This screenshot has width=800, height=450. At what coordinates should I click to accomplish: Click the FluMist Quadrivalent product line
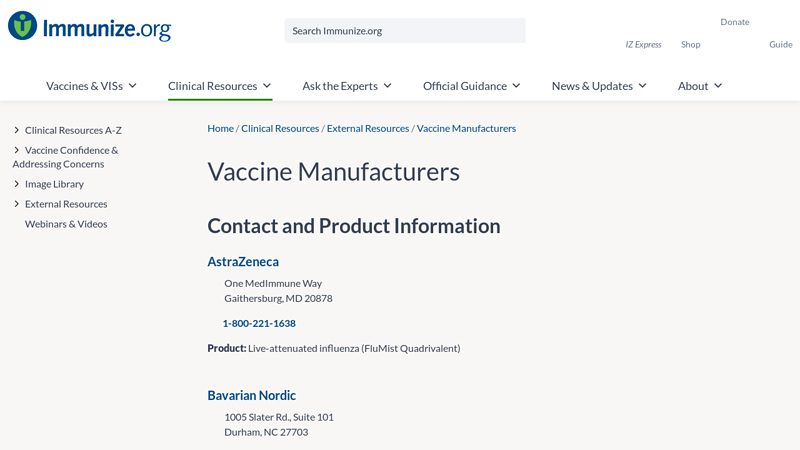[334, 348]
